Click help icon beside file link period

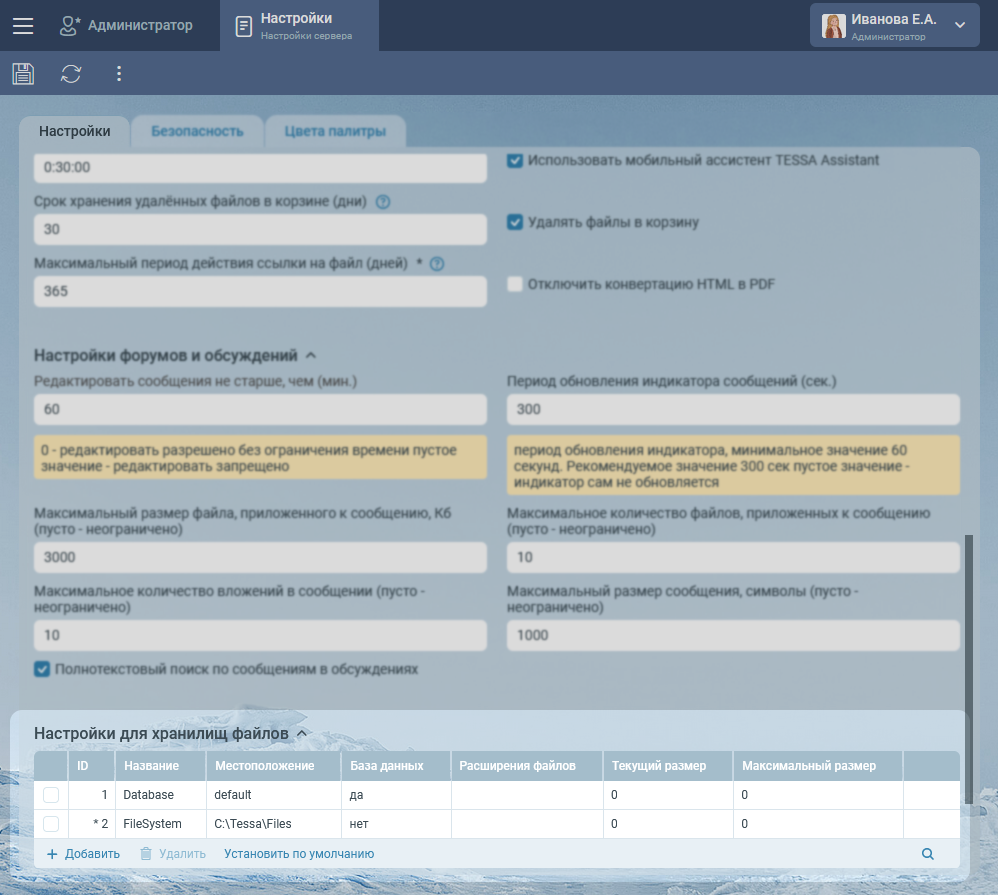click(436, 264)
